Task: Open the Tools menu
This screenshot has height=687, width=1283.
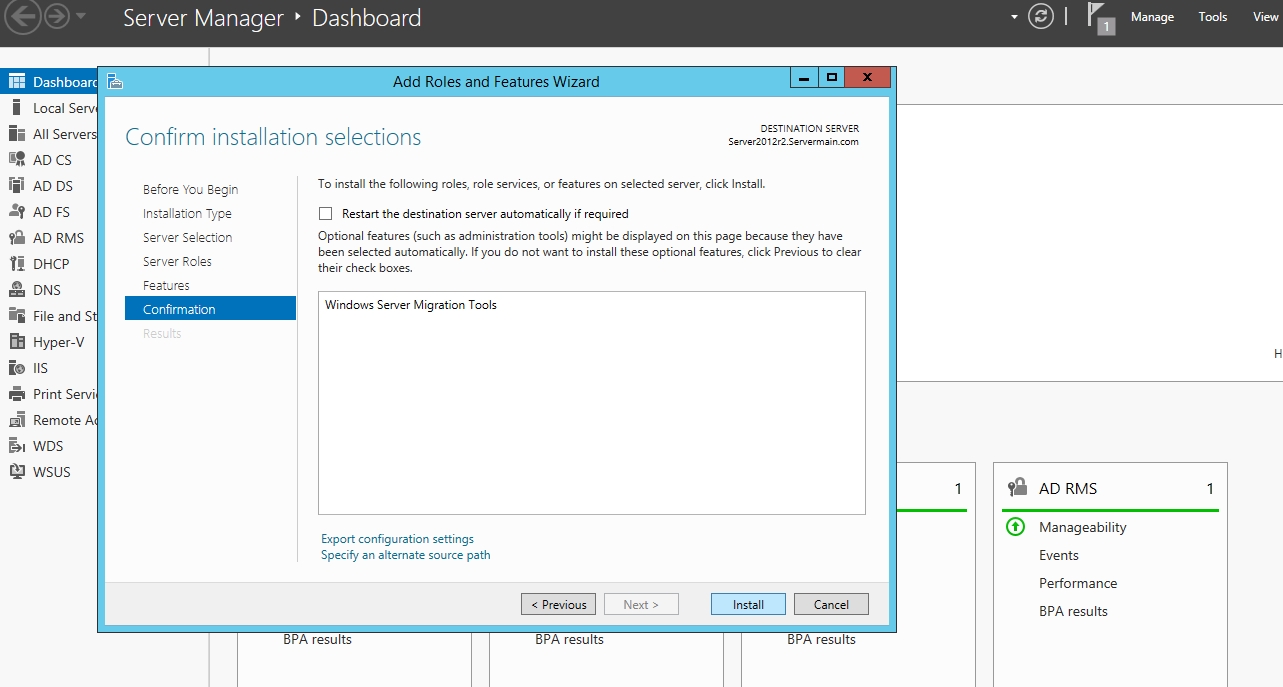Action: [x=1213, y=17]
